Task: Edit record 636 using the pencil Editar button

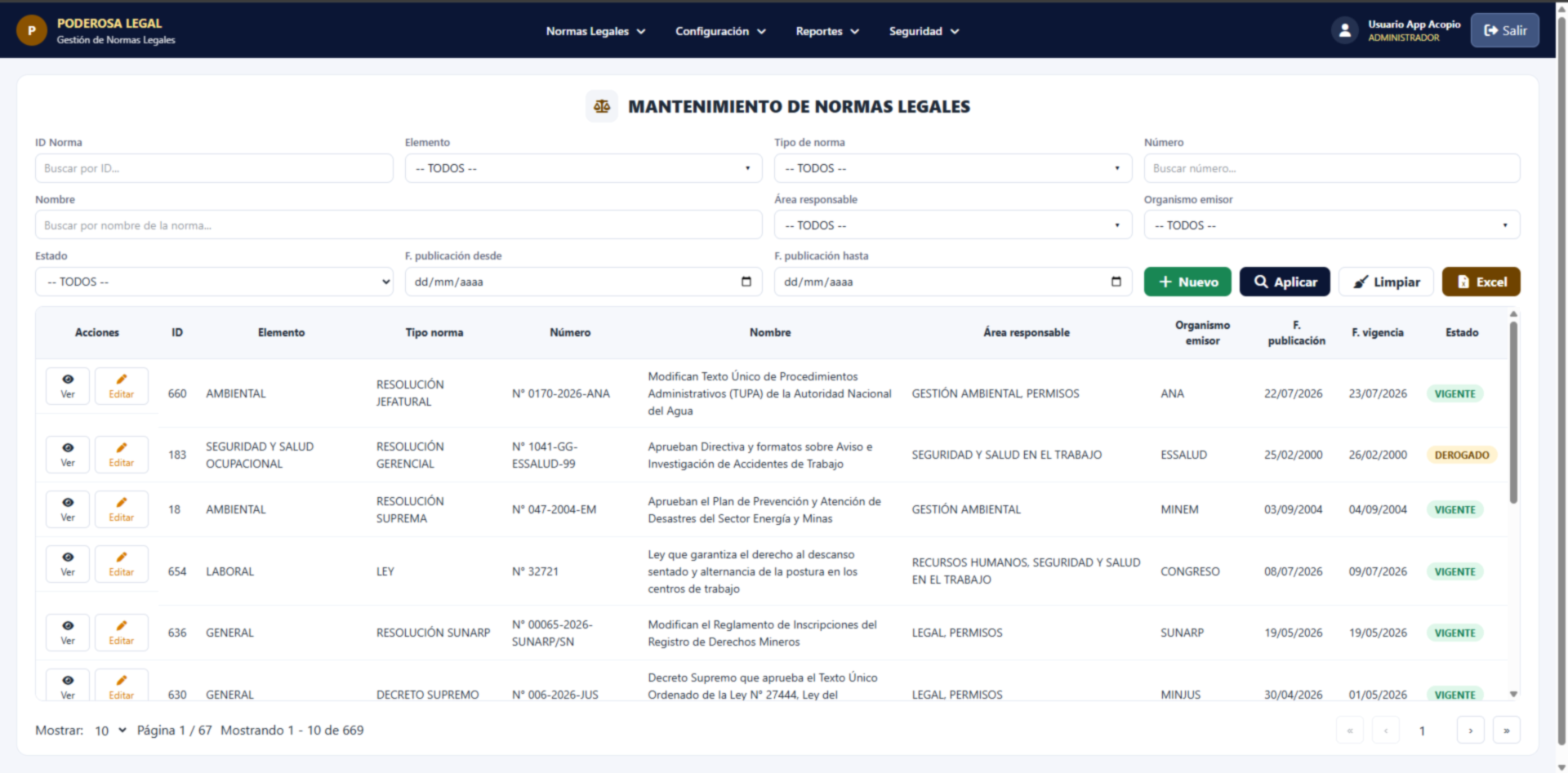Action: (122, 633)
